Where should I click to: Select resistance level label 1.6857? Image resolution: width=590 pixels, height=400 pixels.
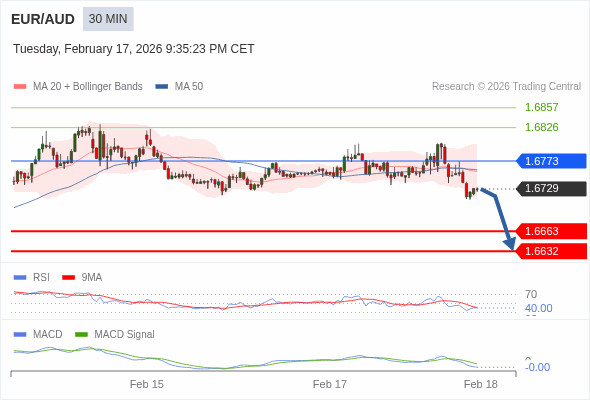[x=541, y=107]
